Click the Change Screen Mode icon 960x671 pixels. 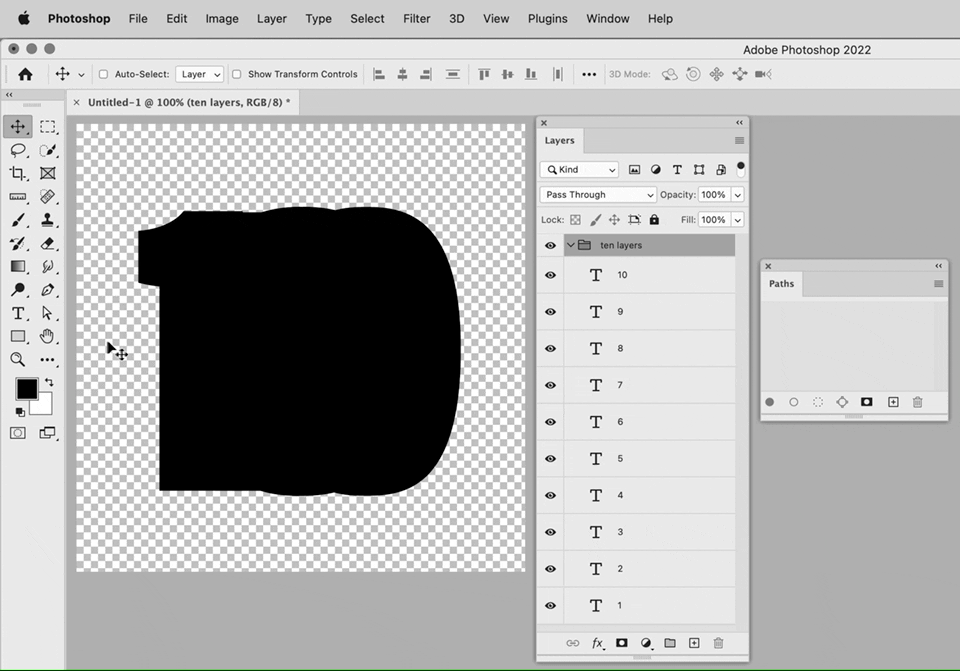[47, 433]
